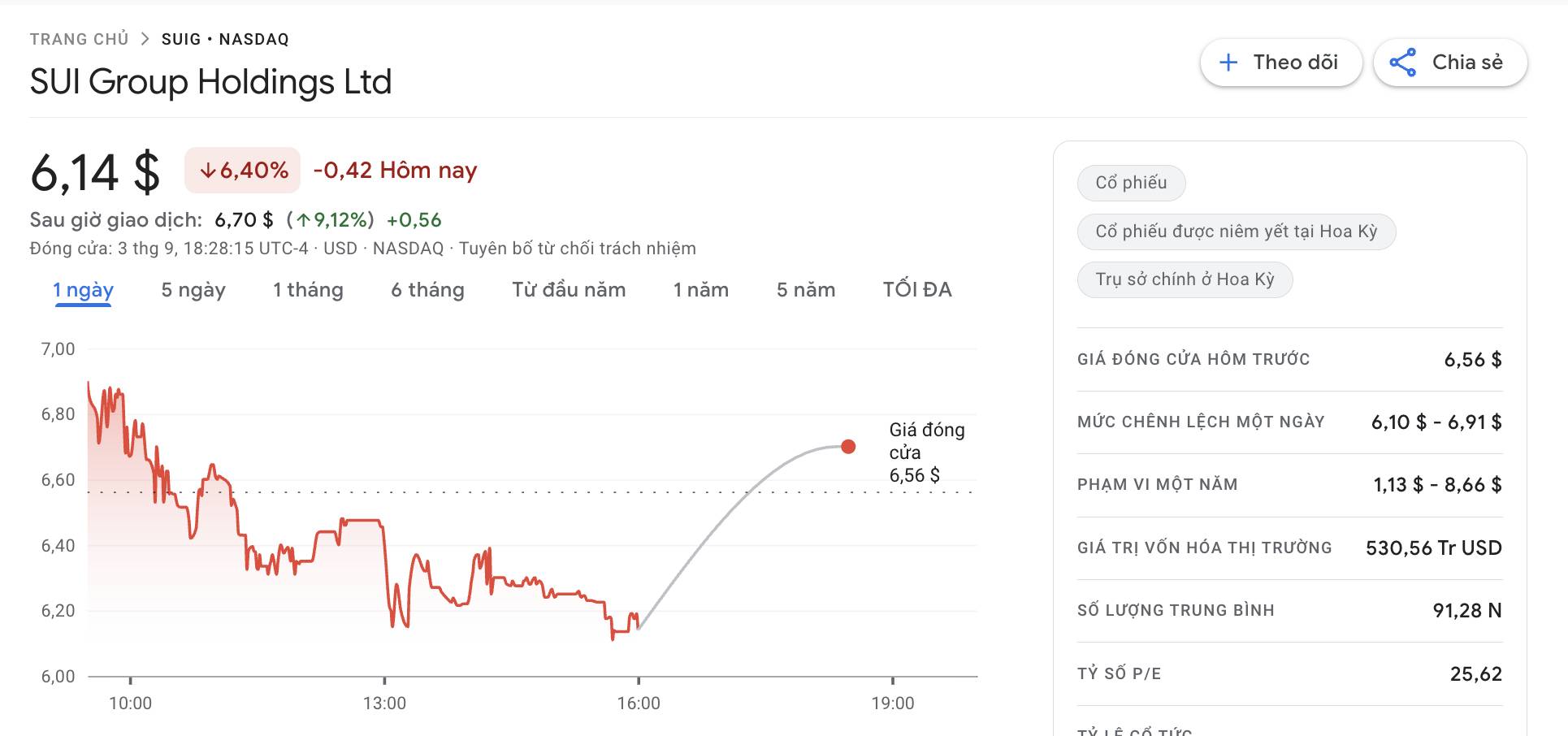
Task: Click Trụ sở chính ở Hoa Kỳ chip
Action: pos(1184,279)
